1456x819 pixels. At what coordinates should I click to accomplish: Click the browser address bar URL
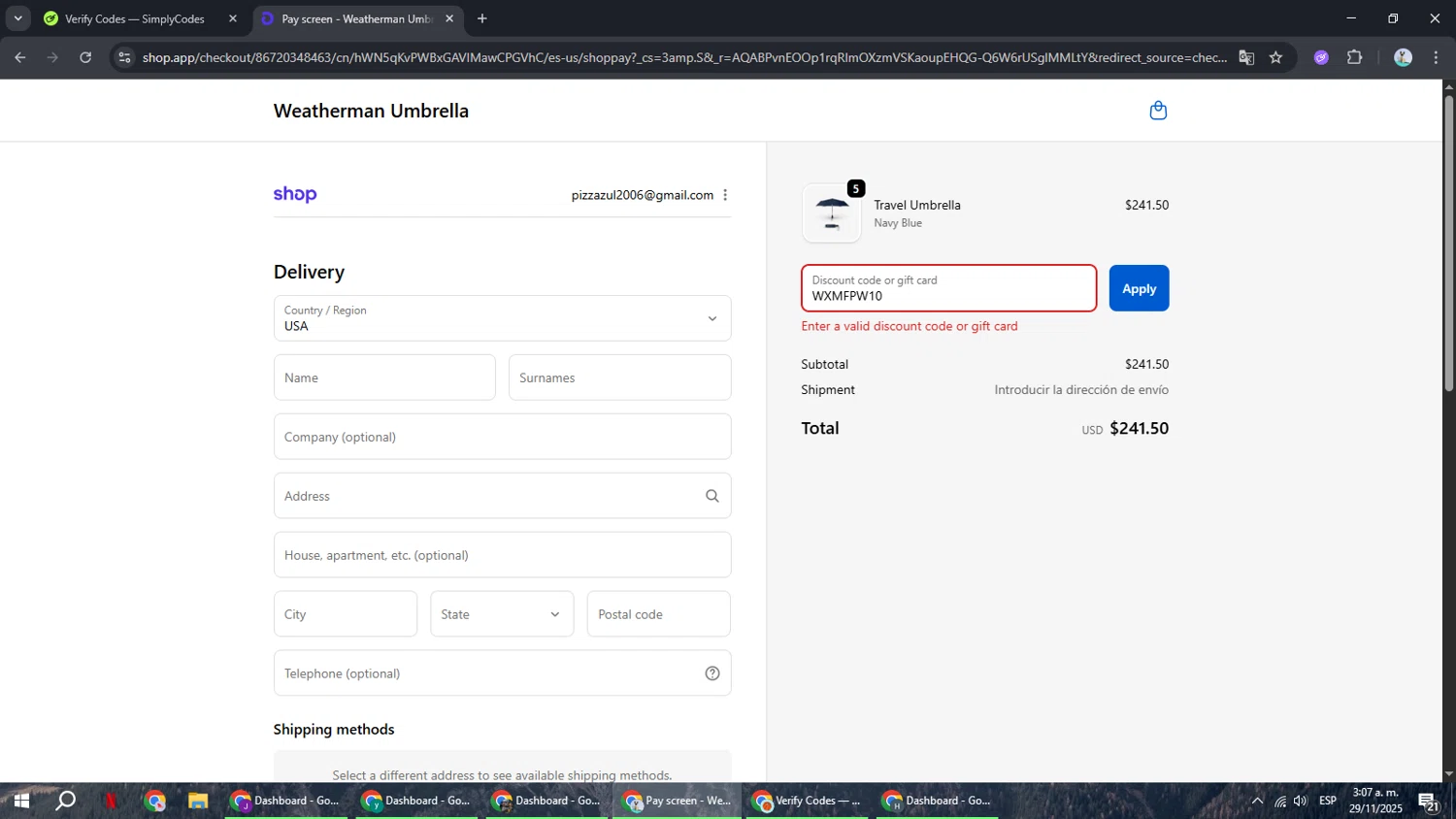pos(684,57)
